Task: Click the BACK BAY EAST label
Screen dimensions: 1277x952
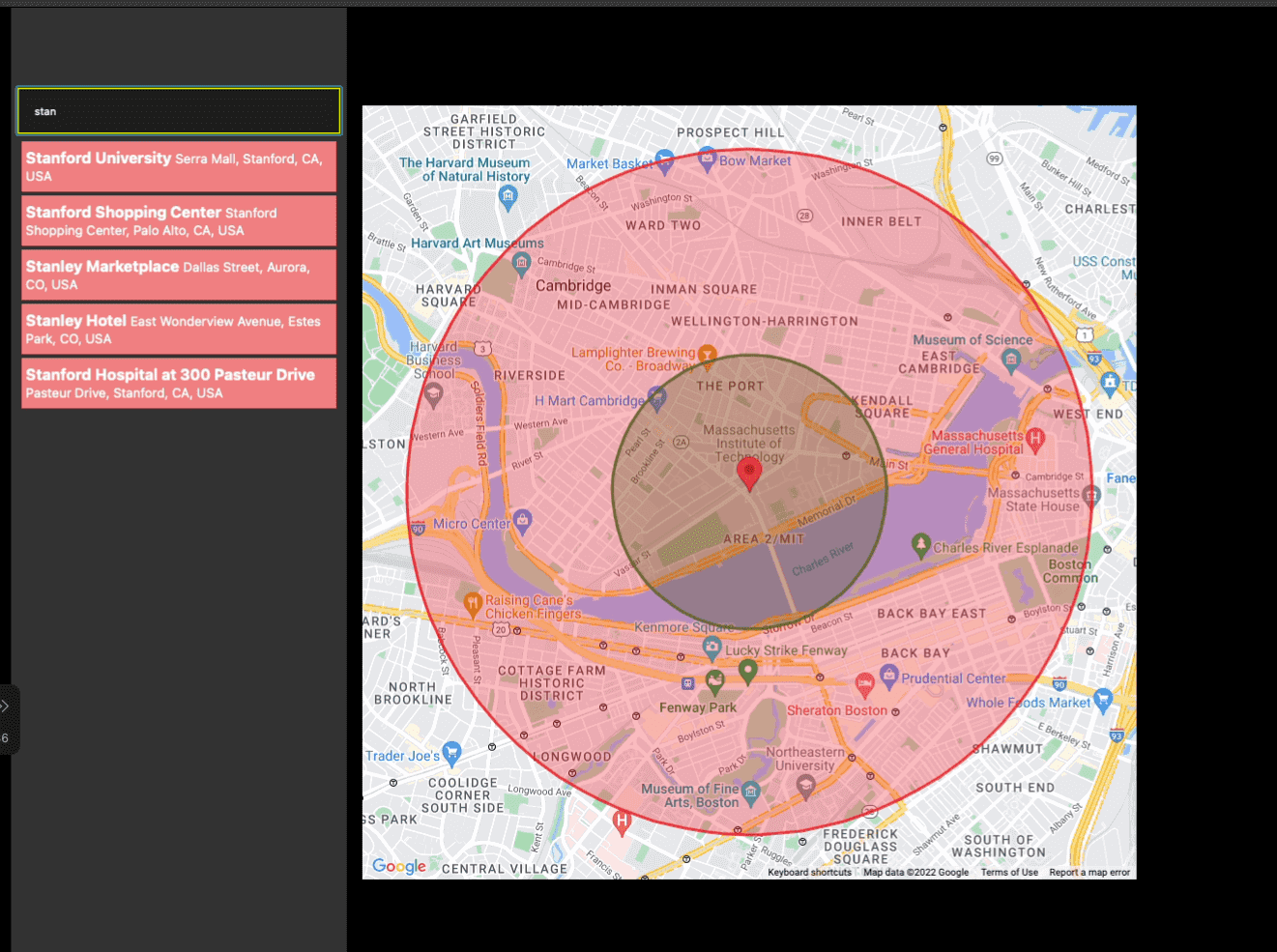Action: [932, 614]
